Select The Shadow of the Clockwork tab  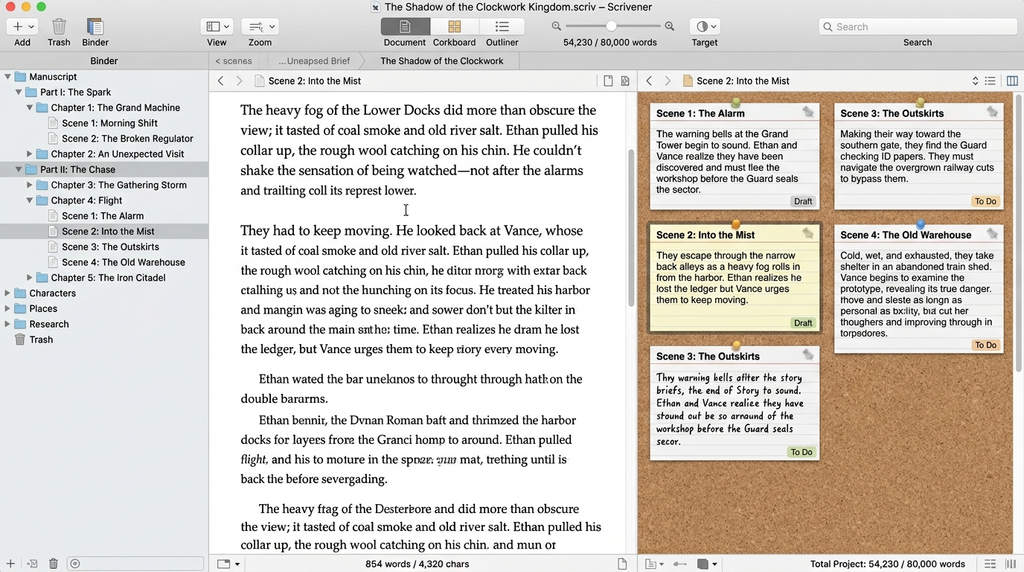tap(442, 61)
